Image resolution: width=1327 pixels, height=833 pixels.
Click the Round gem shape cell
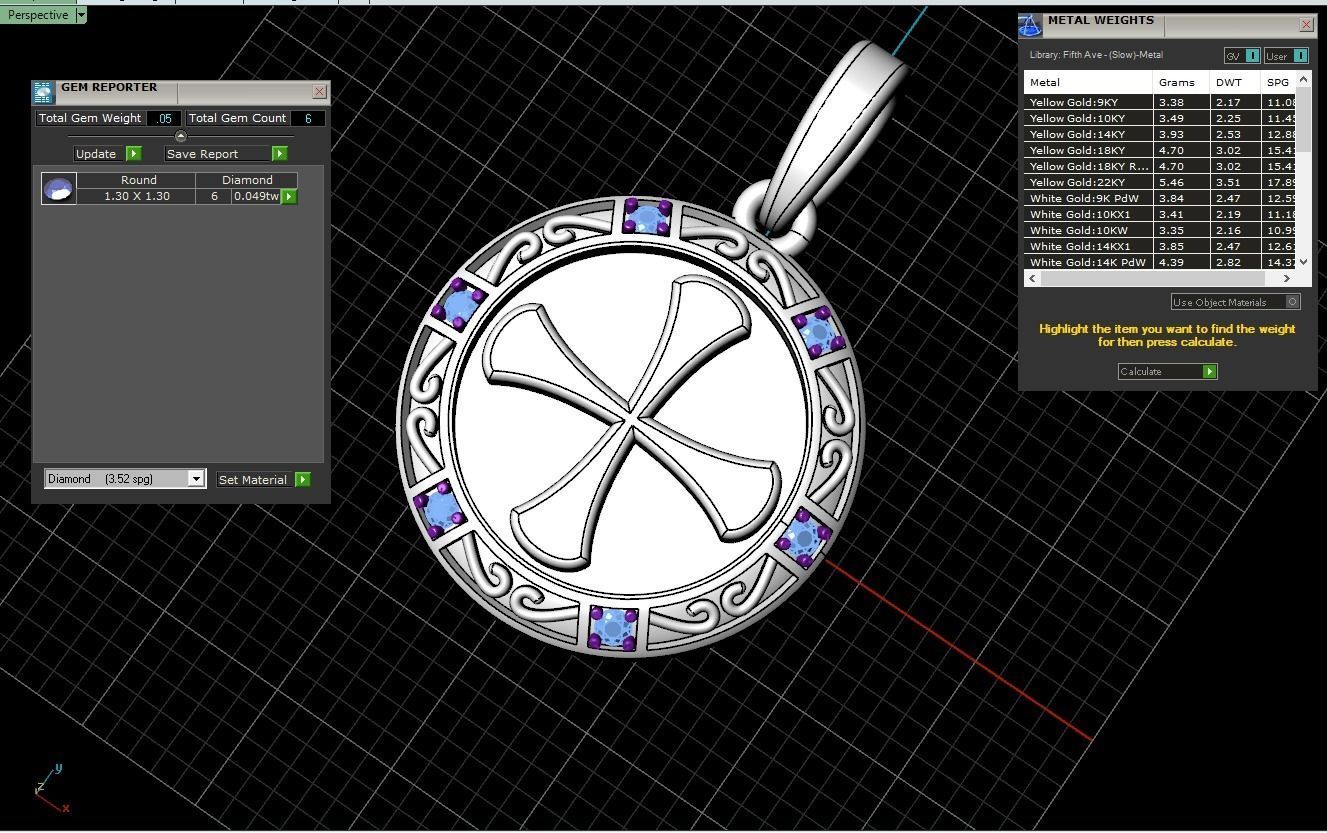tap(138, 180)
